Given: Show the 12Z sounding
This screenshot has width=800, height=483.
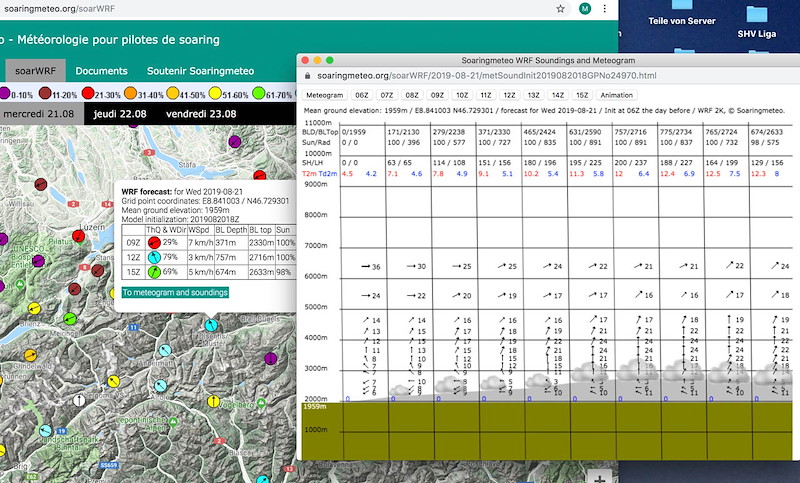Looking at the screenshot, I should click(x=509, y=95).
